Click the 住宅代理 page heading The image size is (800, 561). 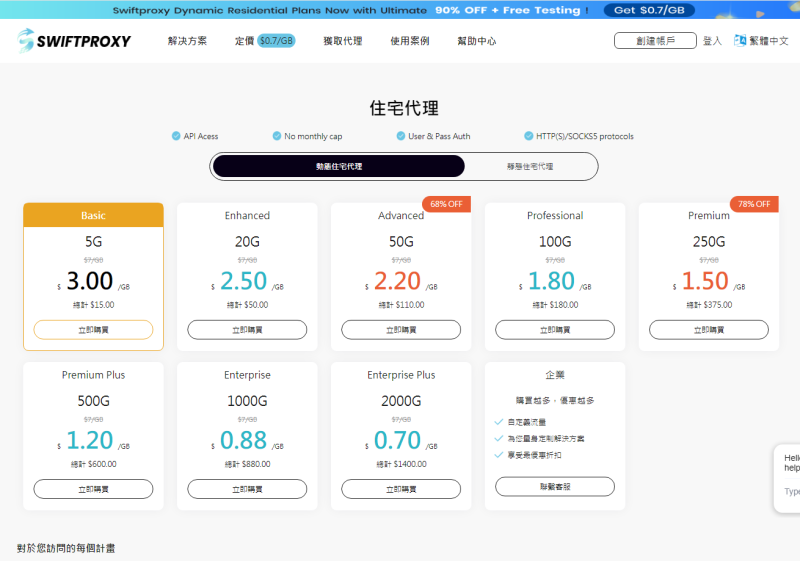tap(404, 108)
